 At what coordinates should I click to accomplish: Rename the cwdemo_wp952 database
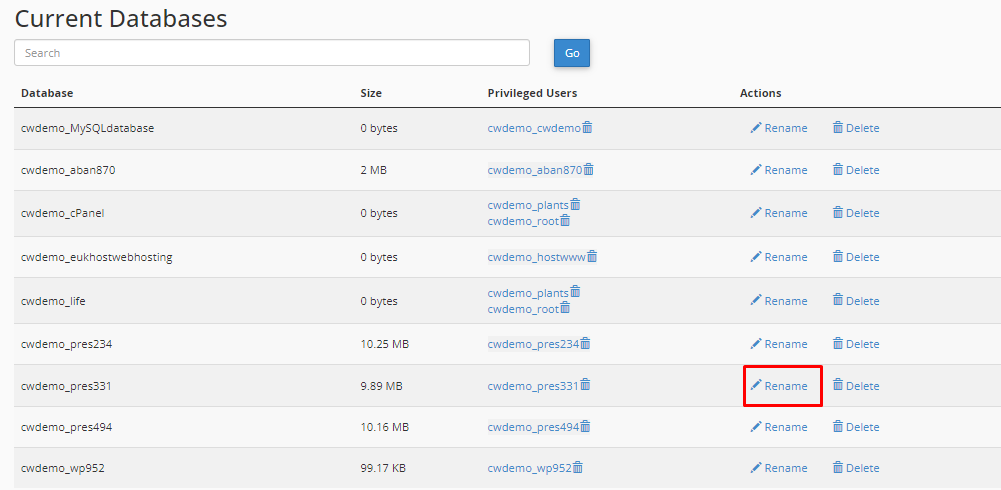tap(778, 468)
